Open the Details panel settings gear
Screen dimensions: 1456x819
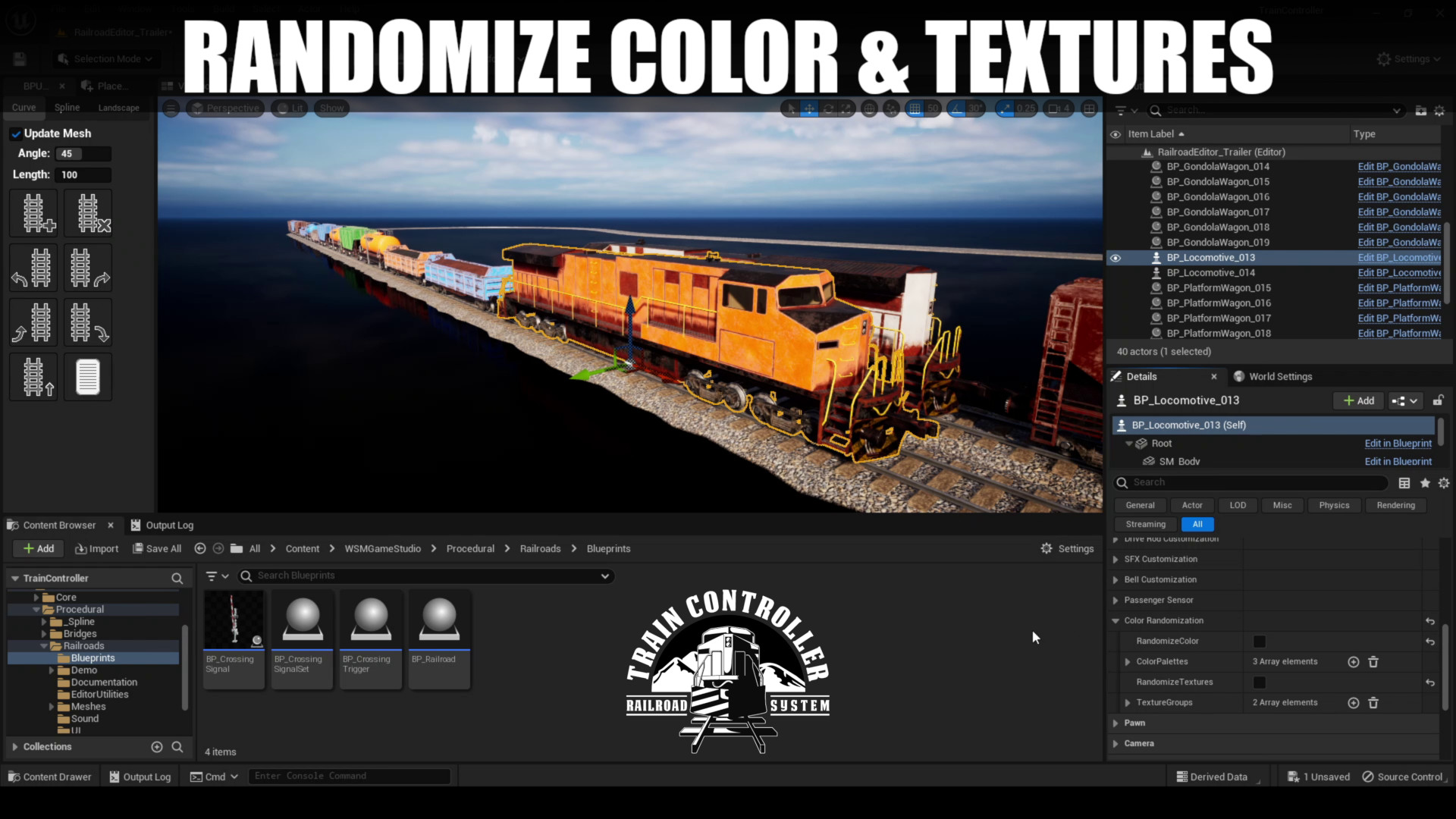tap(1444, 483)
